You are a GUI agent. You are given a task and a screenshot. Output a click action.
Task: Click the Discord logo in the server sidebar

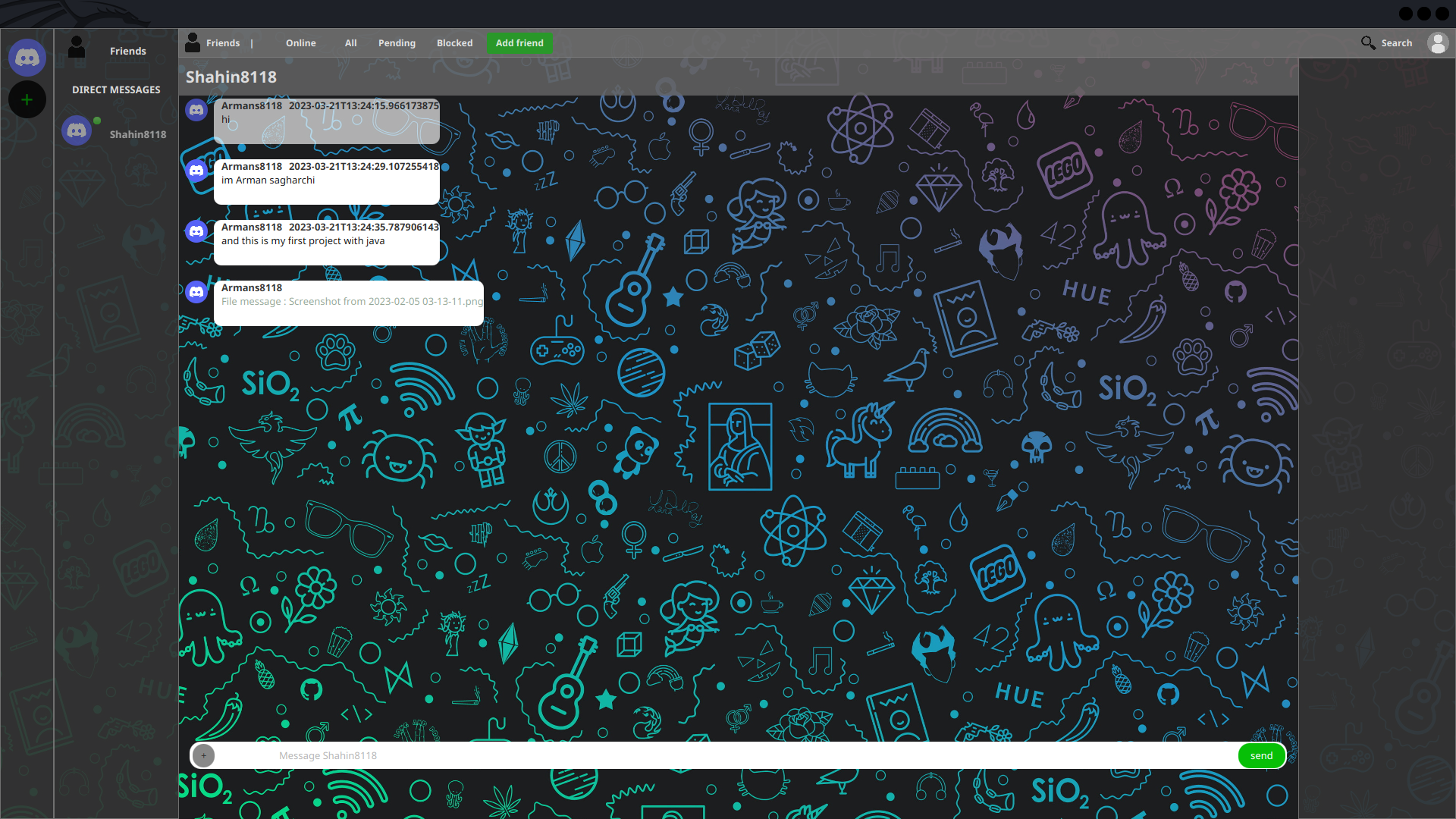pyautogui.click(x=27, y=57)
